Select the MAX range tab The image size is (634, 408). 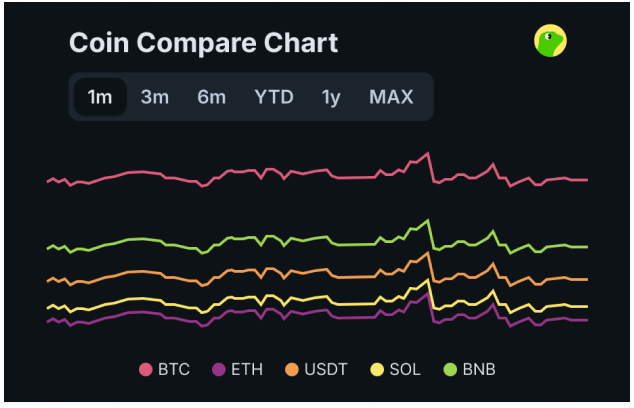(x=391, y=97)
